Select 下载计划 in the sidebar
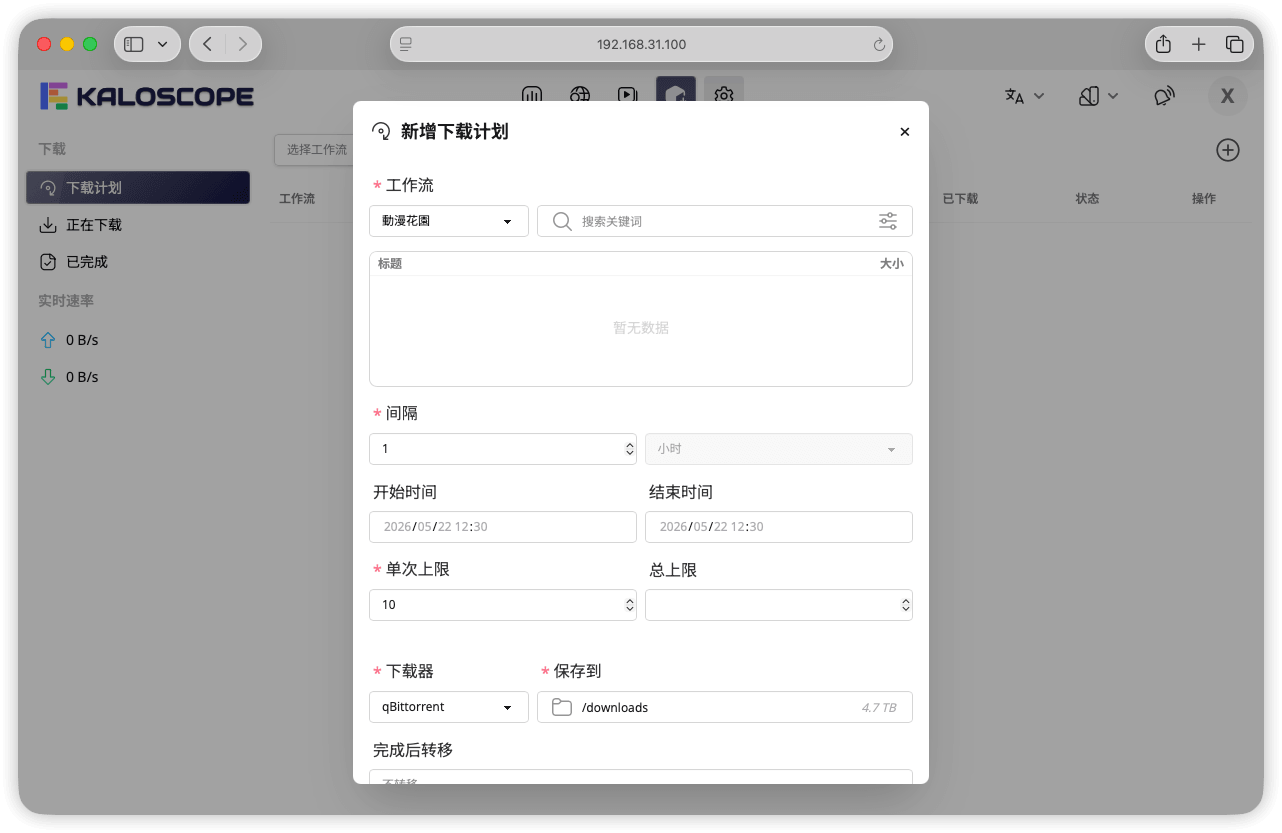 [x=138, y=187]
